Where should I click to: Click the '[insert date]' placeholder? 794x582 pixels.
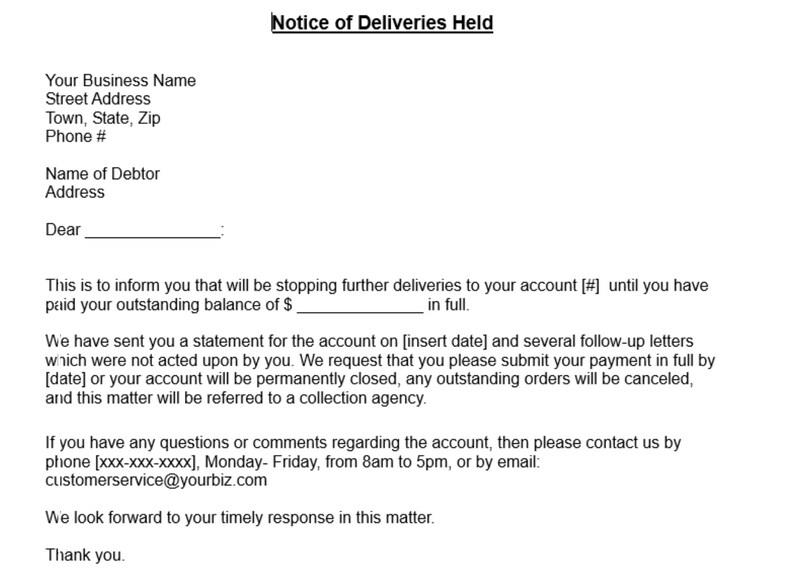click(445, 341)
